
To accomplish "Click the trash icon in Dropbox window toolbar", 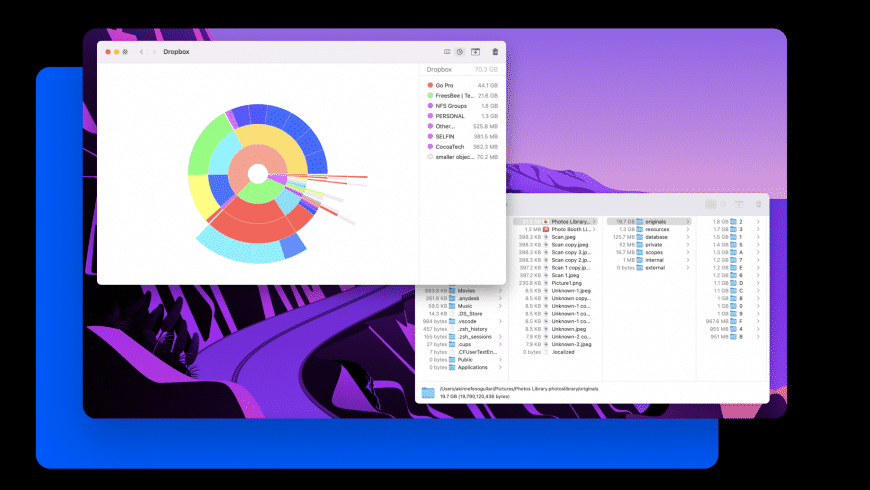I will click(495, 51).
